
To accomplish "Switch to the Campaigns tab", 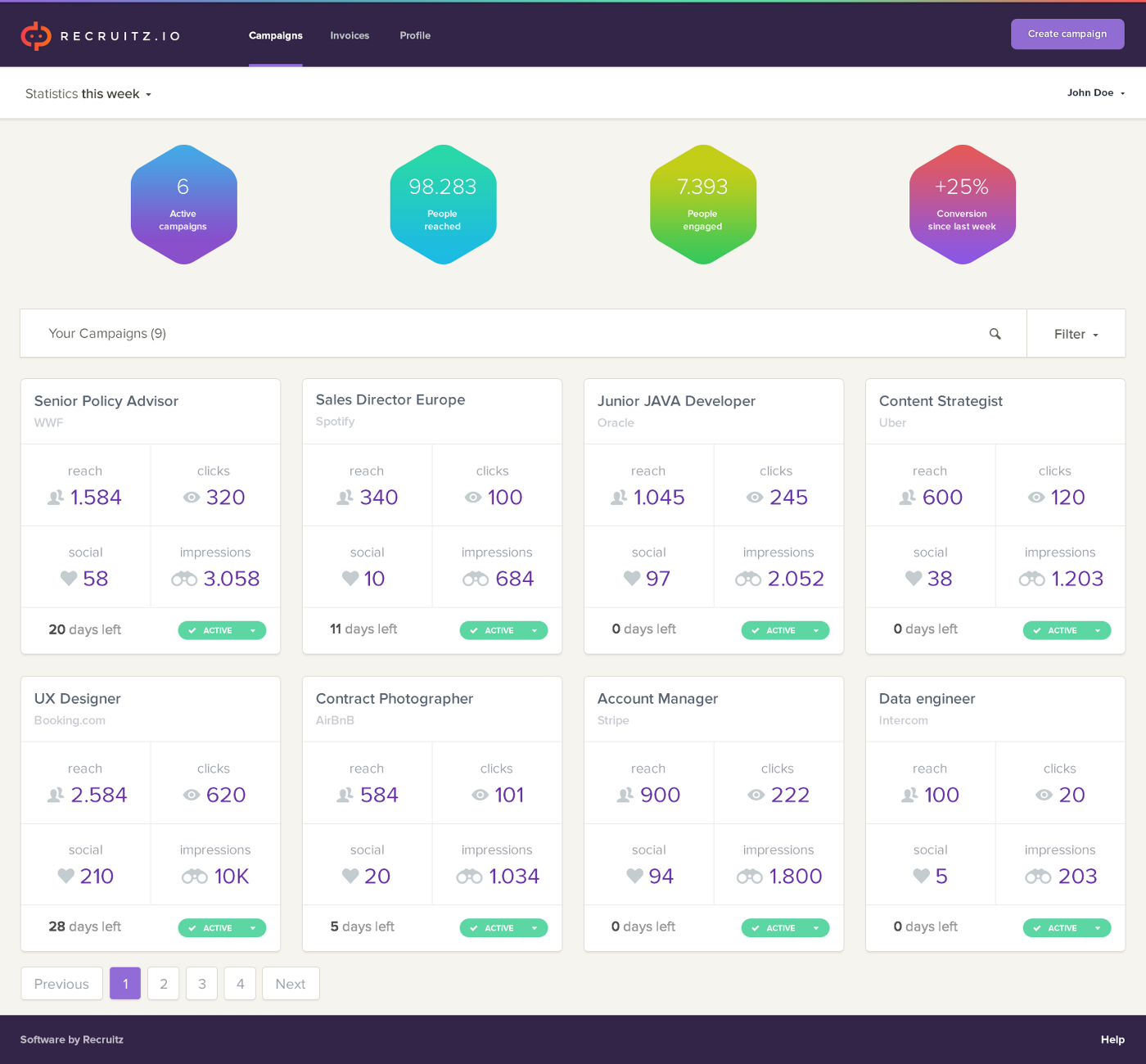I will pyautogui.click(x=276, y=35).
